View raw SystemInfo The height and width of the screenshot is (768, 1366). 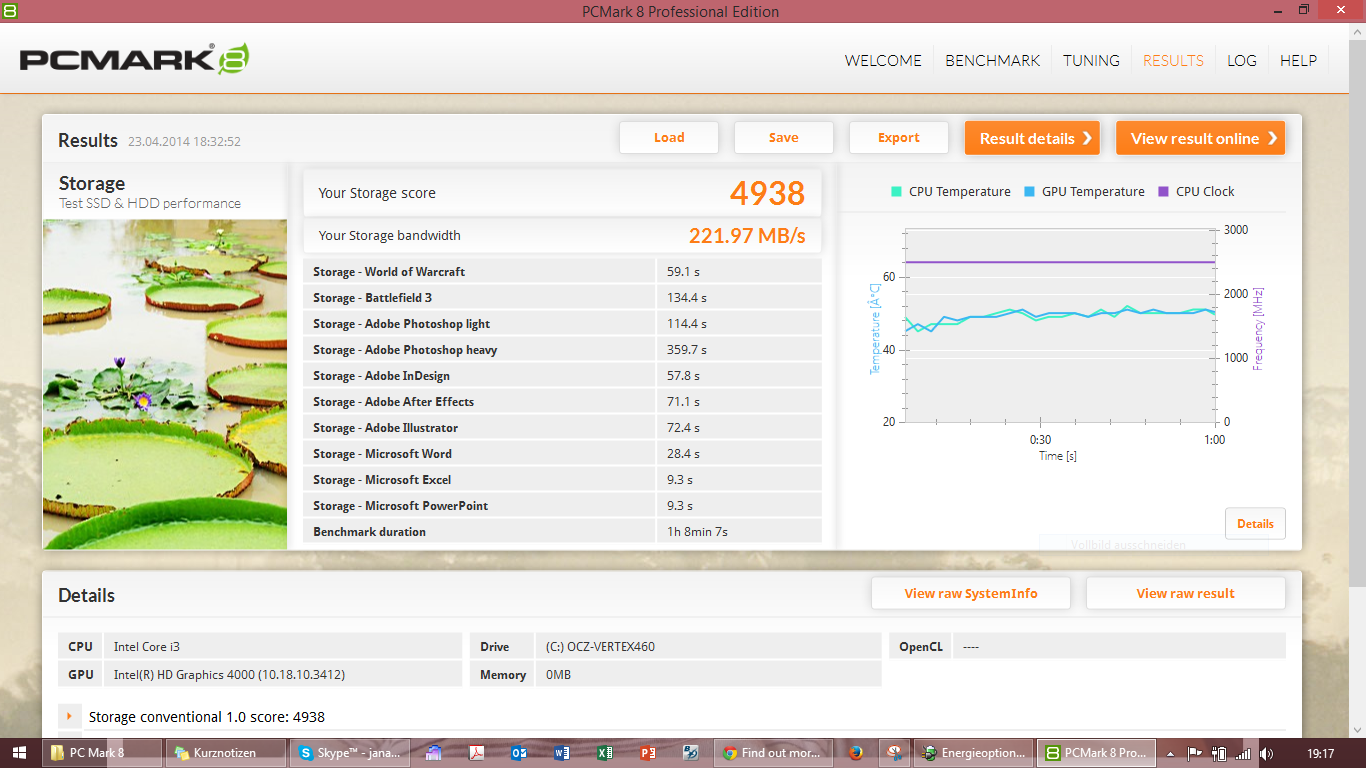pyautogui.click(x=971, y=593)
